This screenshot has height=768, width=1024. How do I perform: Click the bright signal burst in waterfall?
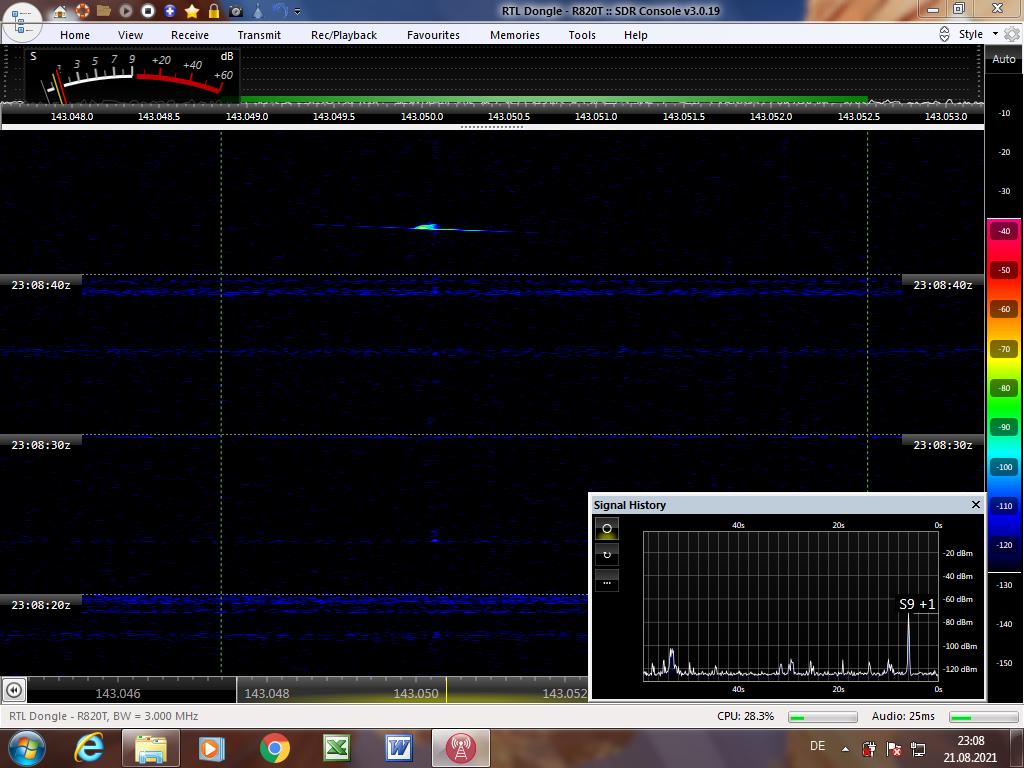pyautogui.click(x=426, y=227)
